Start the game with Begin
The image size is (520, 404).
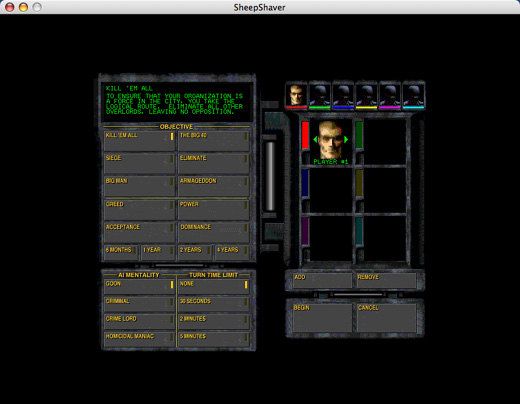coord(322,318)
